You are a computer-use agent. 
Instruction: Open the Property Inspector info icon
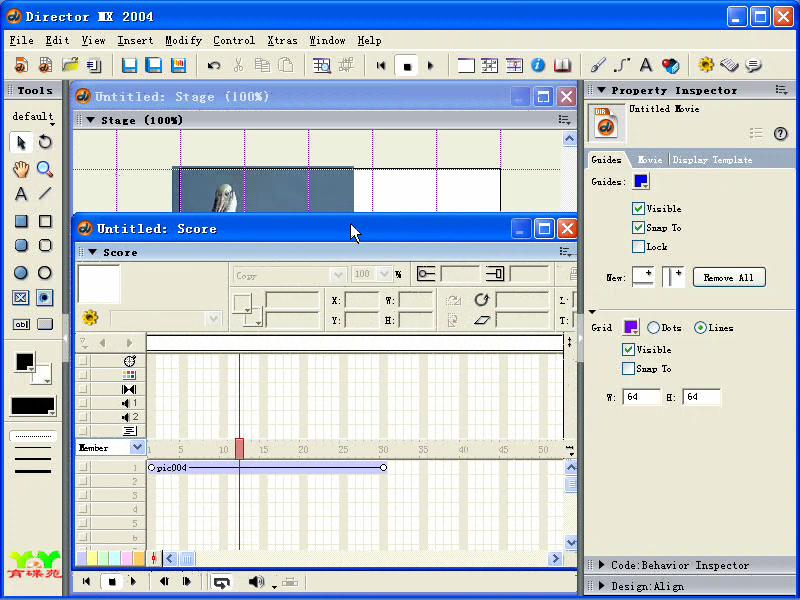click(538, 65)
